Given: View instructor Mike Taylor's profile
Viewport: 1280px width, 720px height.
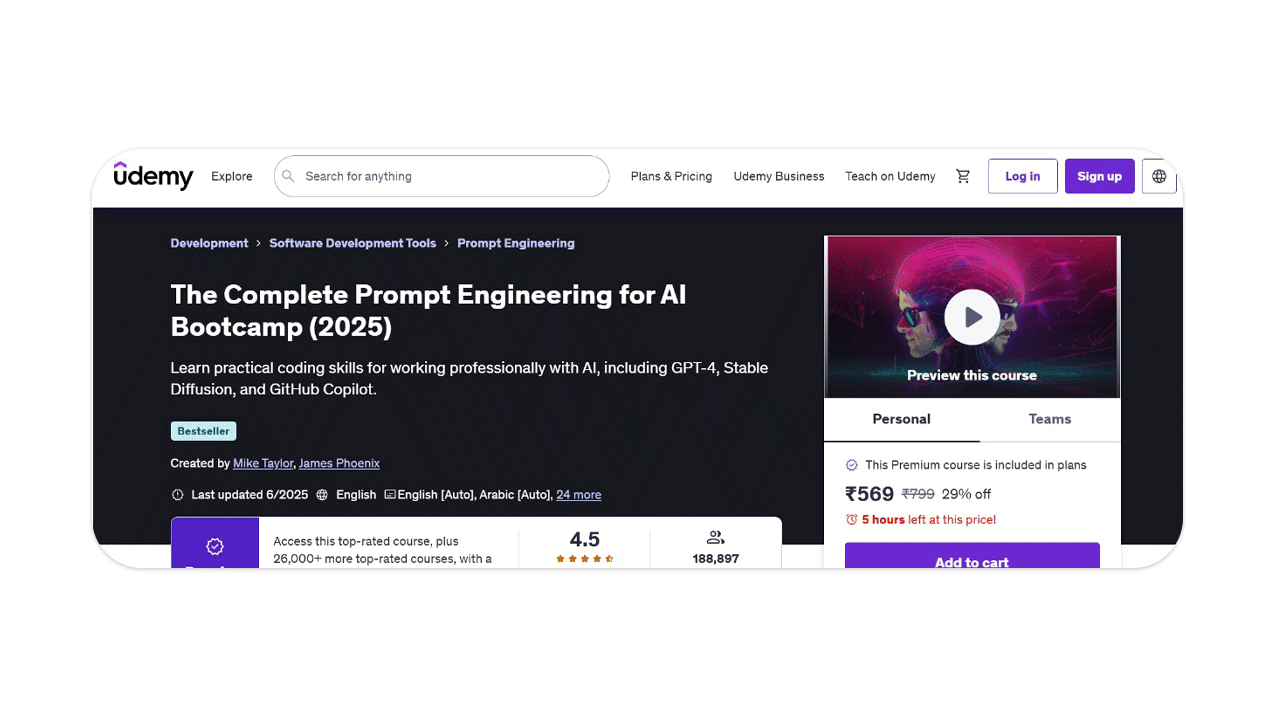Looking at the screenshot, I should 263,464.
